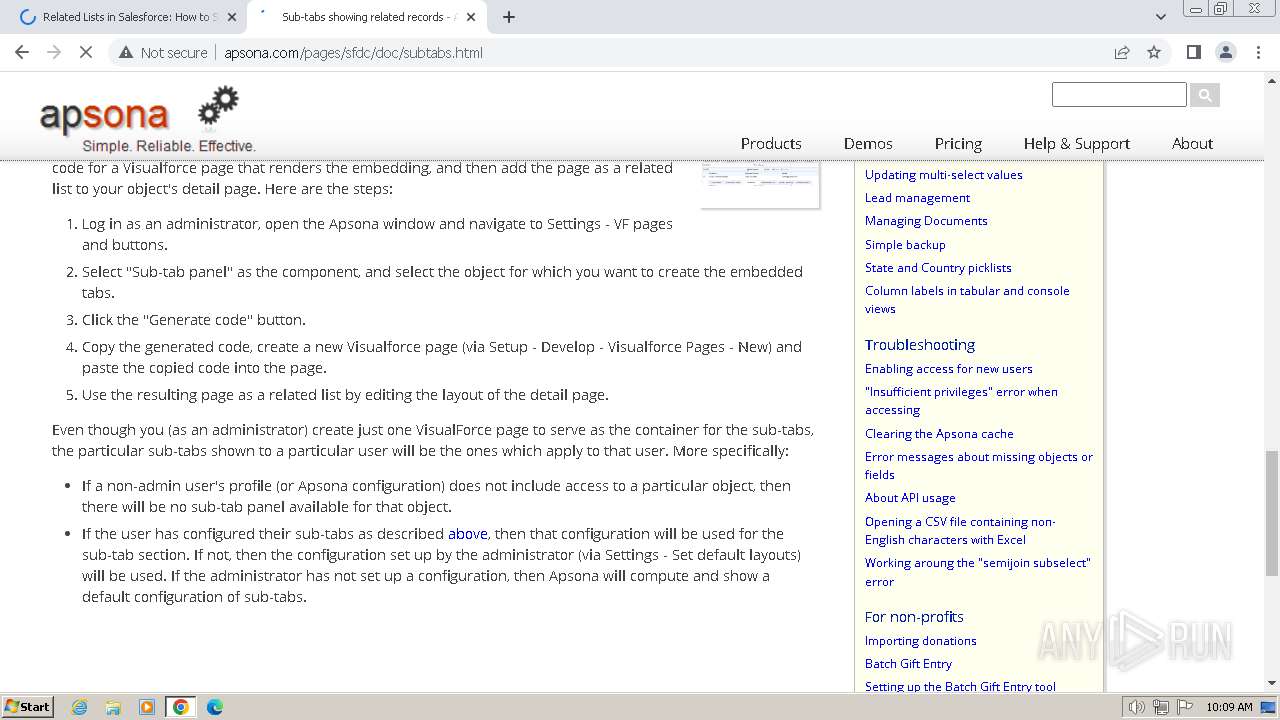The image size is (1280, 720).
Task: Open the Windows Start menu
Action: tap(28, 707)
